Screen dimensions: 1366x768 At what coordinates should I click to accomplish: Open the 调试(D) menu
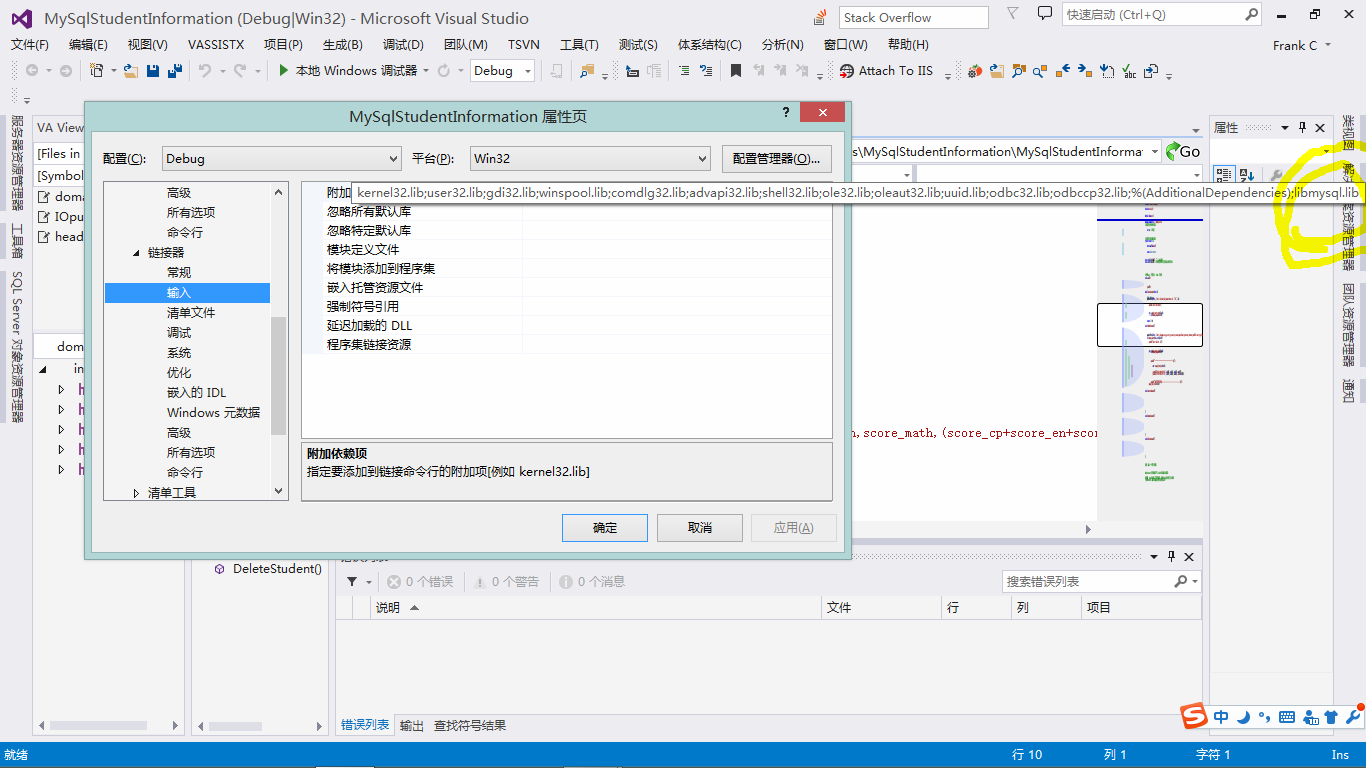[403, 45]
